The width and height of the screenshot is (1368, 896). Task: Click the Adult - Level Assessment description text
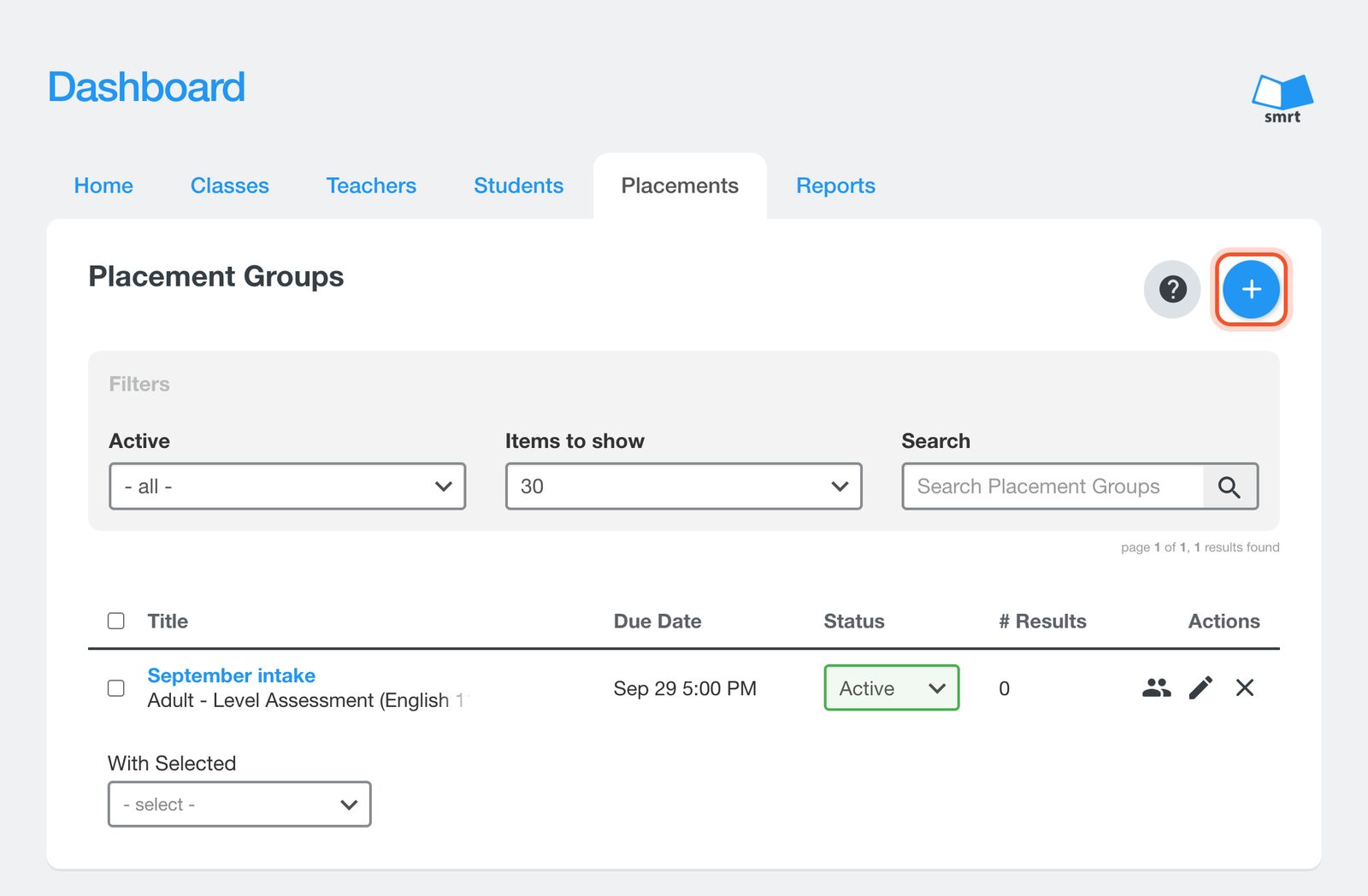click(x=309, y=700)
